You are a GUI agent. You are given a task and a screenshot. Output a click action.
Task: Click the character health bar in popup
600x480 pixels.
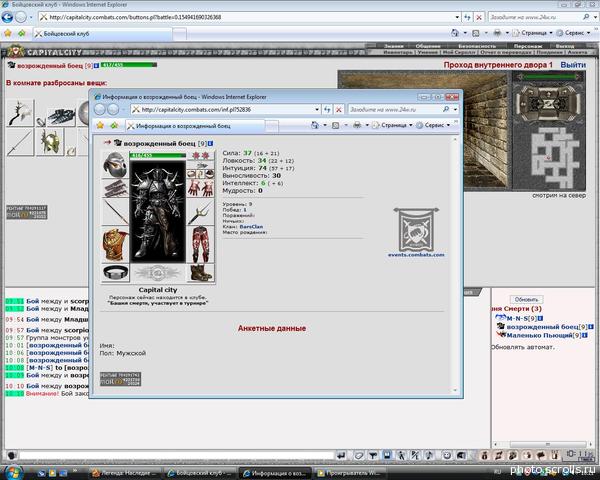pos(158,155)
